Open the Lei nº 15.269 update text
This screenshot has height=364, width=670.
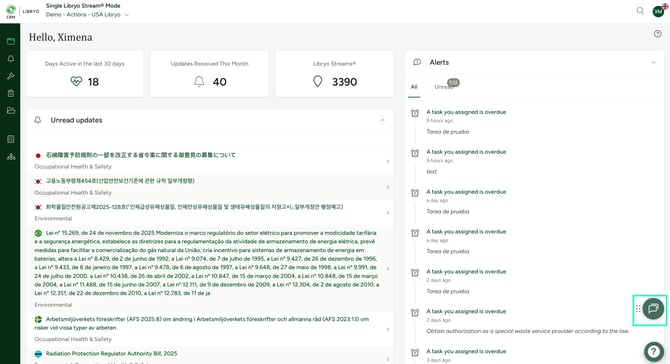pyautogui.click(x=207, y=263)
